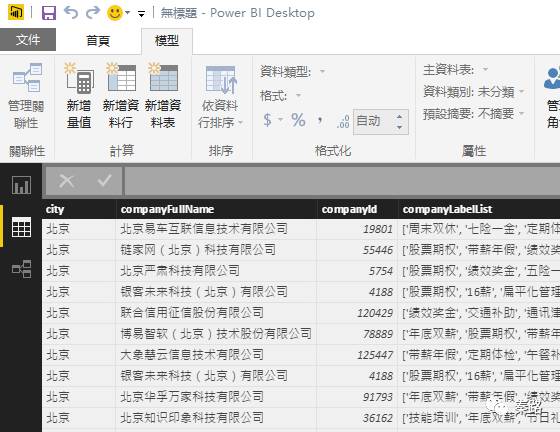This screenshot has height=432, width=560.
Task: Click cell 联合信用征信股份有限公司
Action: [216, 313]
